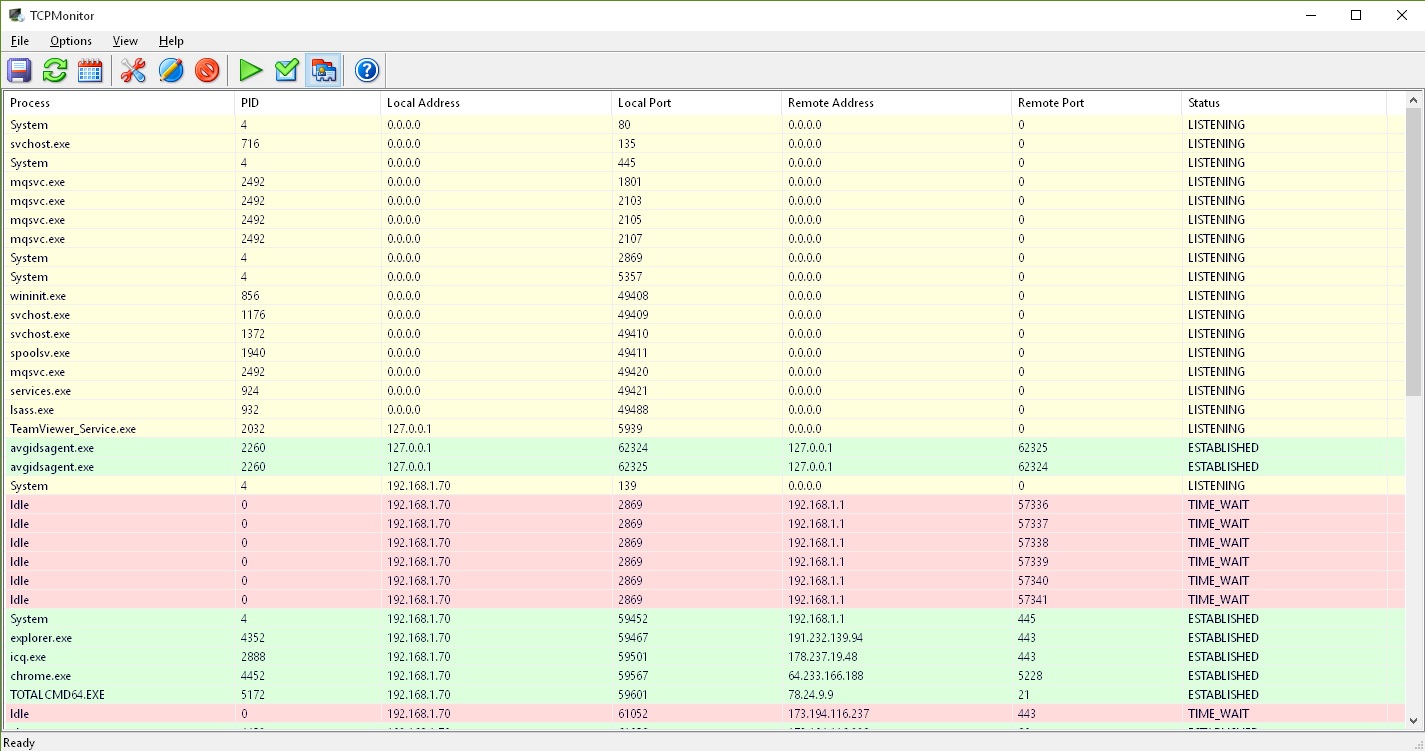Click the vertical scrollbar down arrow
This screenshot has width=1425, height=751.
1414,720
